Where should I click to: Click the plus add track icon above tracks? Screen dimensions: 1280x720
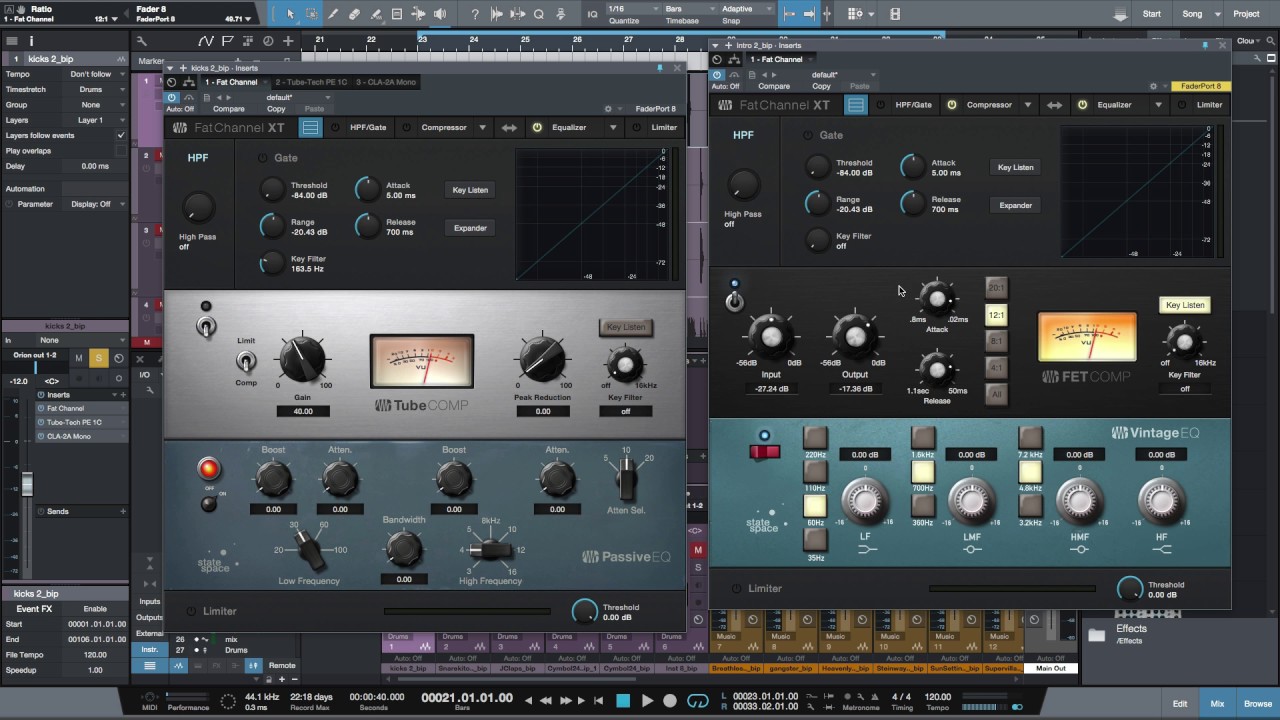tap(288, 41)
